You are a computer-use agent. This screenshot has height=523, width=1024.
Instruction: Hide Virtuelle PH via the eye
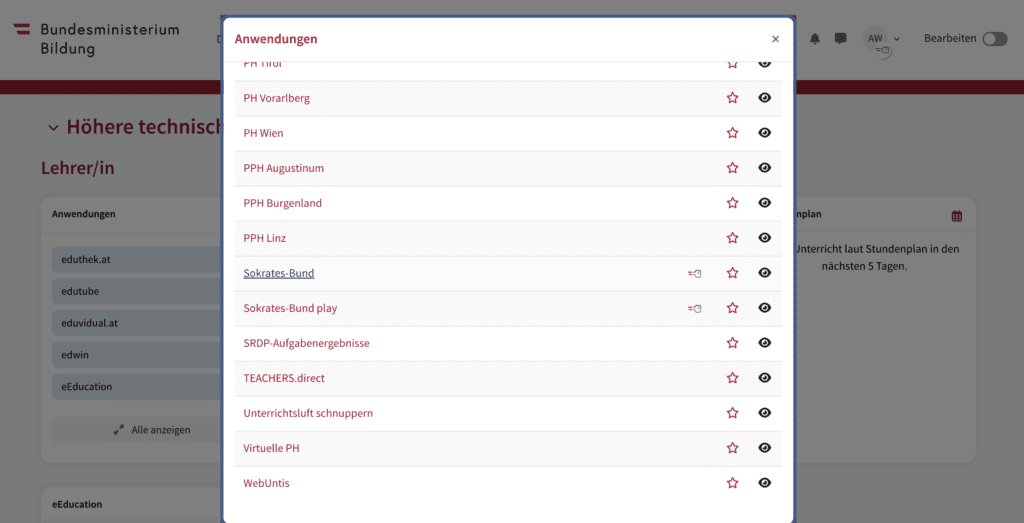coord(765,448)
